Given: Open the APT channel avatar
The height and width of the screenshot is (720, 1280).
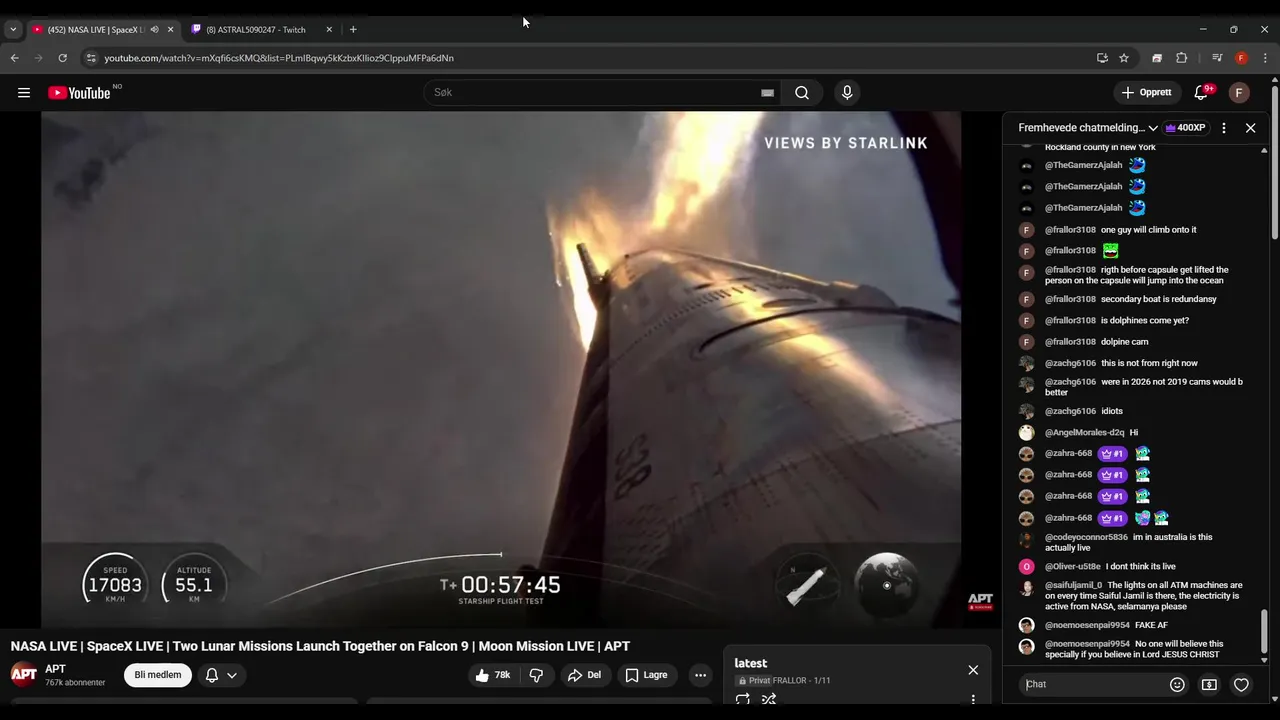Looking at the screenshot, I should [x=24, y=674].
